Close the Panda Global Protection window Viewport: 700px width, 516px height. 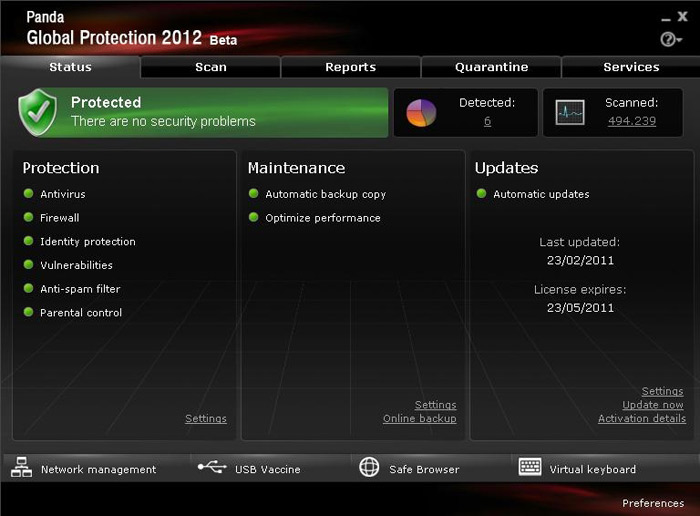[682, 17]
